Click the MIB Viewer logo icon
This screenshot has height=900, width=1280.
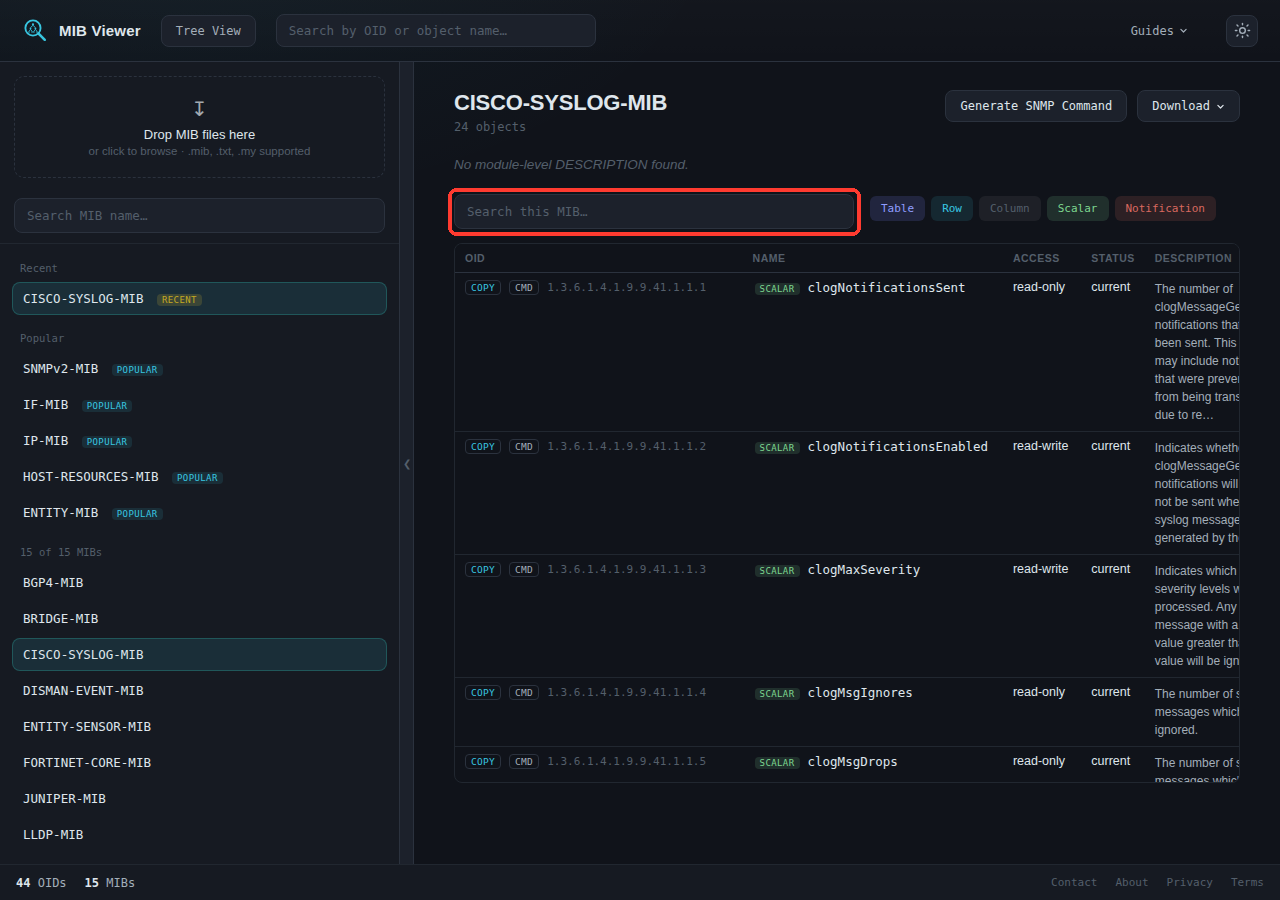[x=35, y=30]
